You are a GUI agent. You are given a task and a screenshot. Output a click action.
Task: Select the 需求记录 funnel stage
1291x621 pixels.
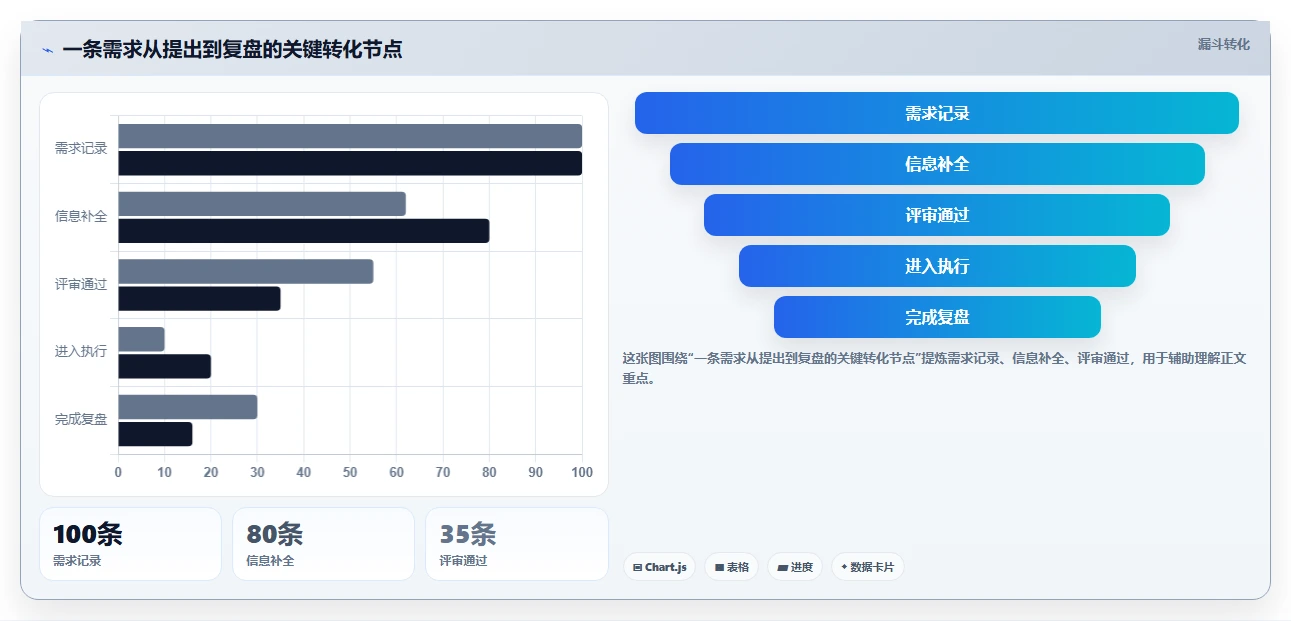pos(937,113)
